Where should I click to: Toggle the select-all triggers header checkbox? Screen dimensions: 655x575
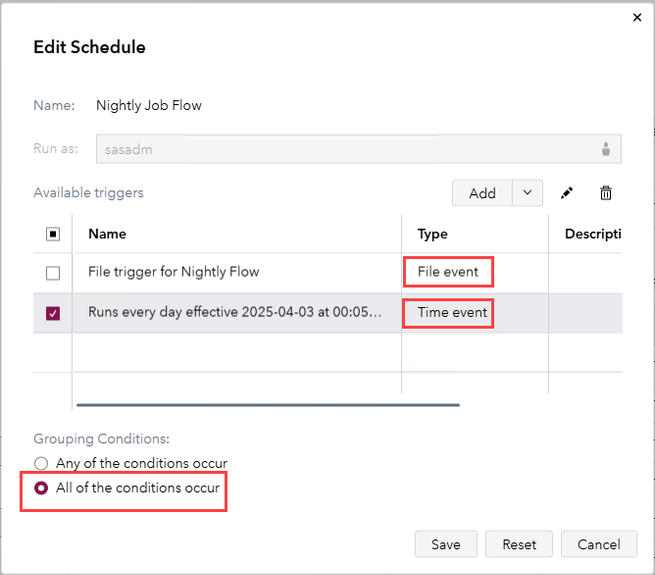point(53,234)
